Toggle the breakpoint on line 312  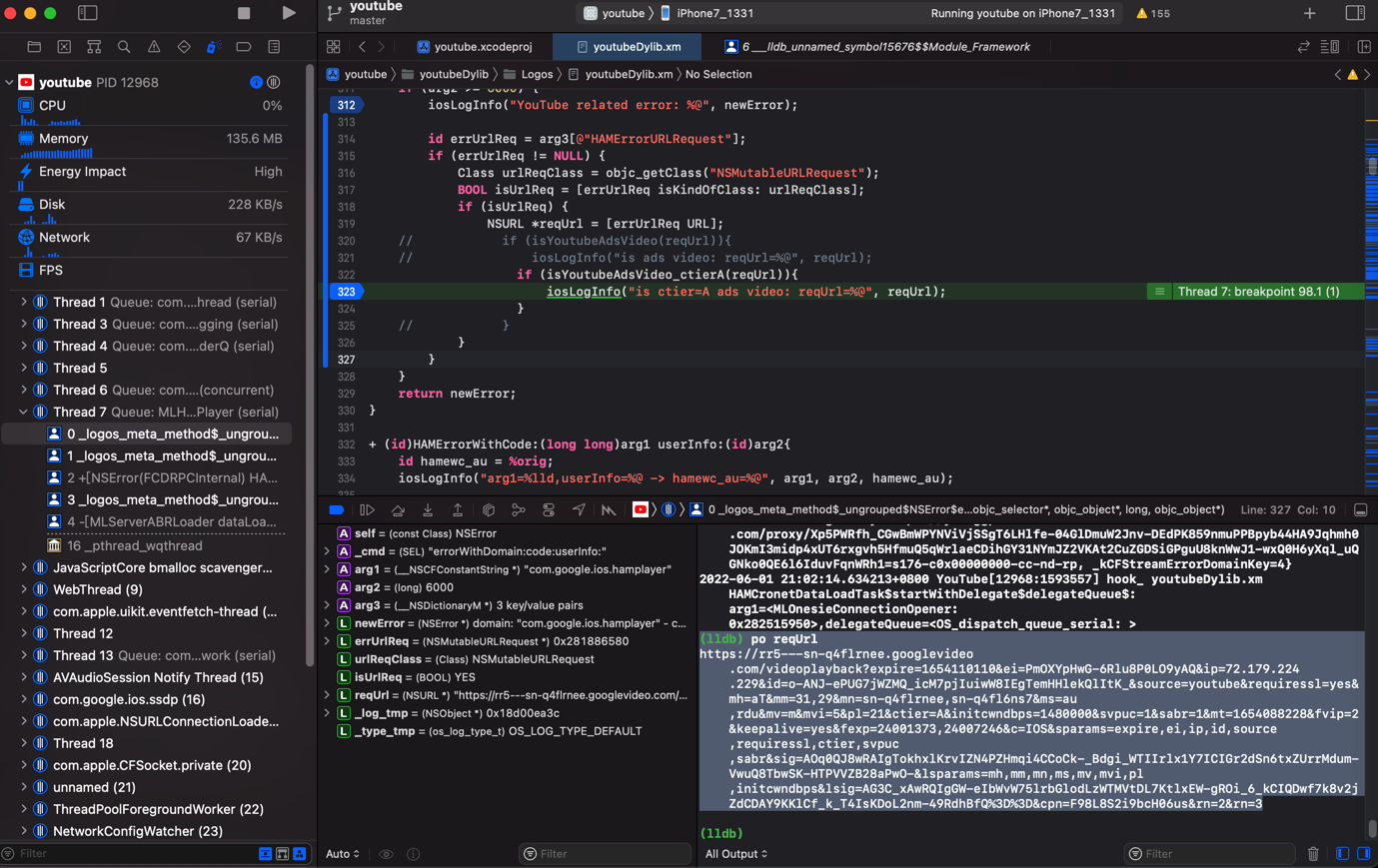346,105
